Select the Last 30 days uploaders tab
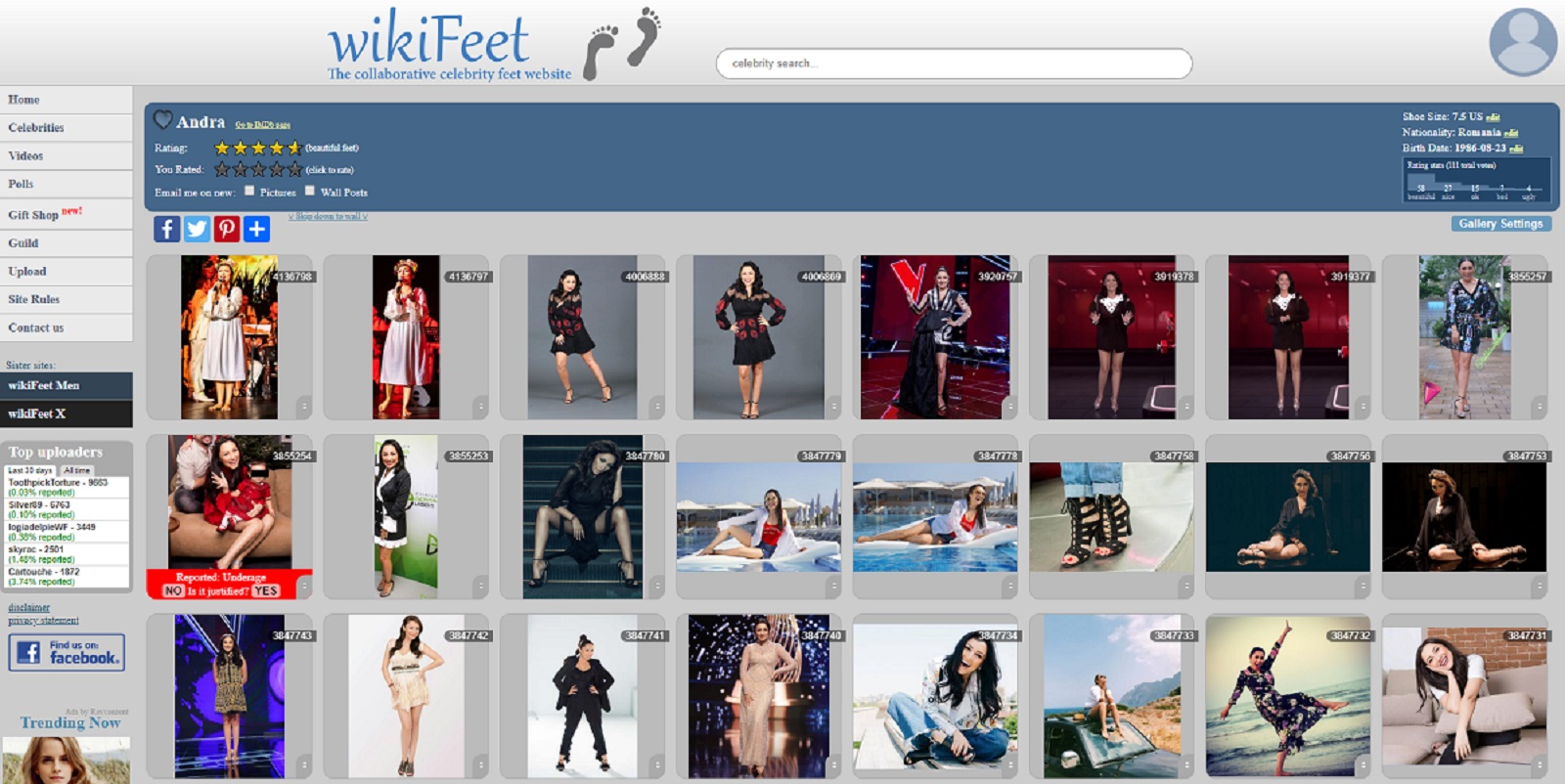Image resolution: width=1565 pixels, height=784 pixels. tap(30, 470)
